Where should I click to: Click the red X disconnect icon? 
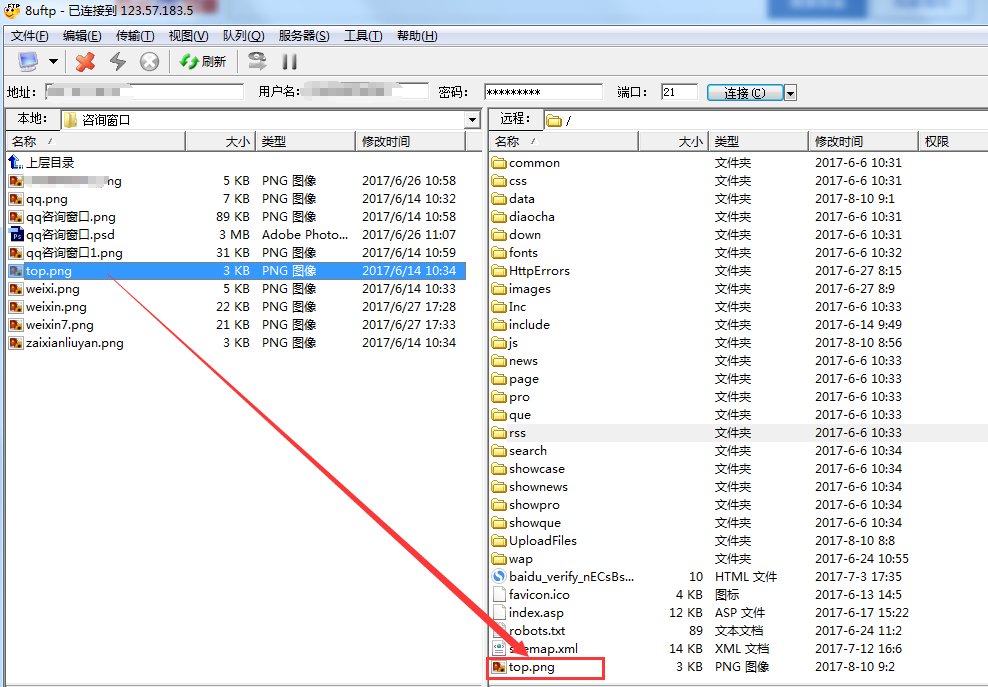tap(86, 62)
